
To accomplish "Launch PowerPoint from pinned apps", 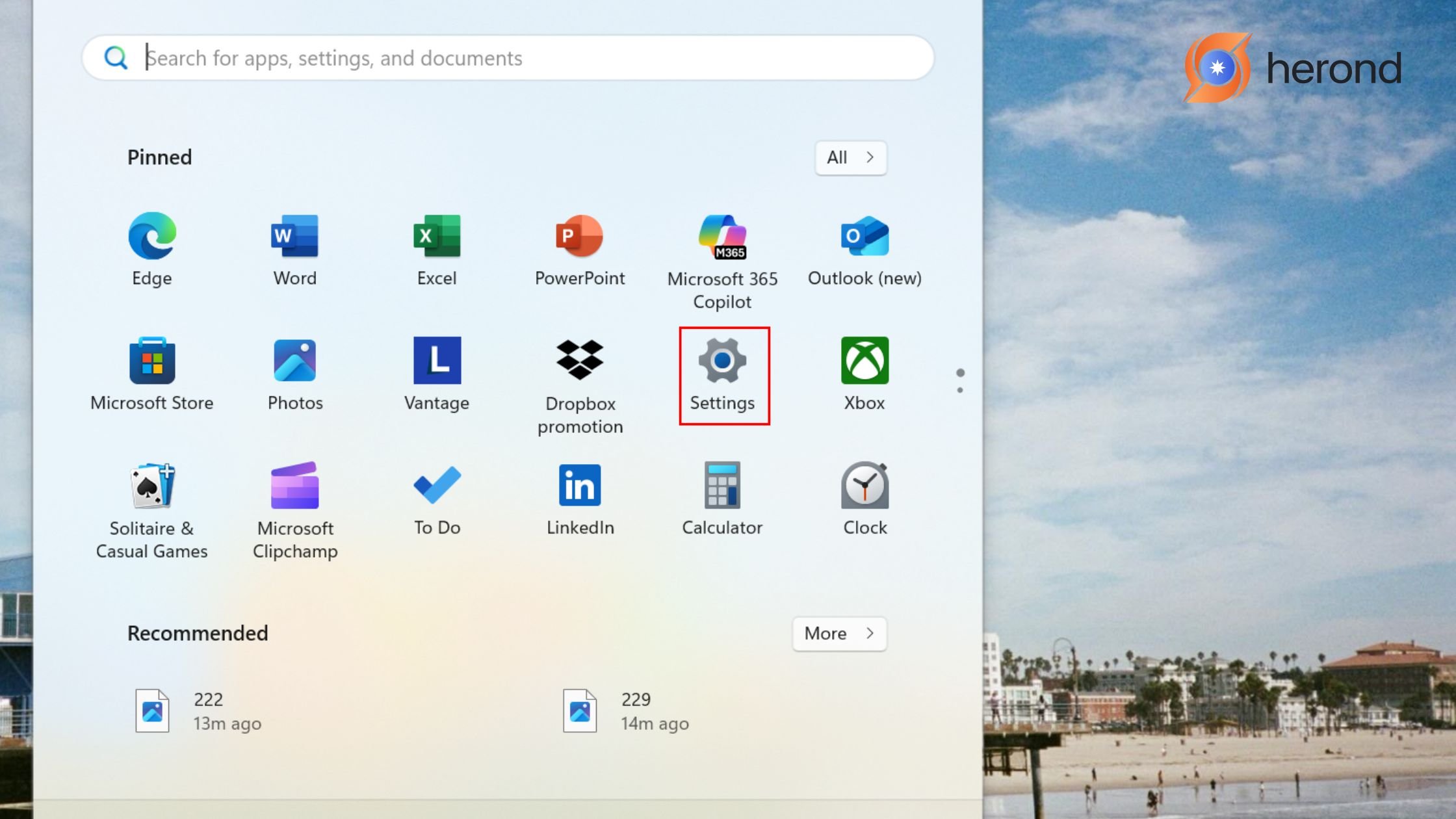I will click(579, 236).
